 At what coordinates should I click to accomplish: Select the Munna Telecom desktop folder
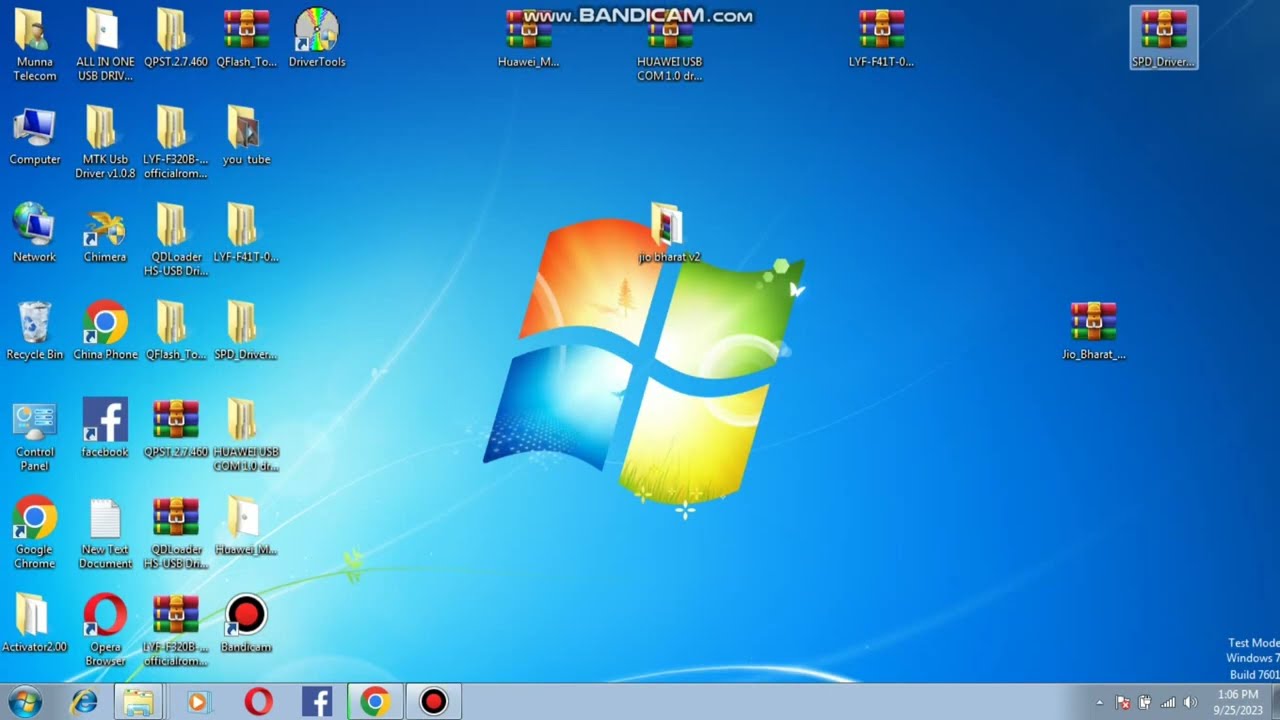click(34, 45)
